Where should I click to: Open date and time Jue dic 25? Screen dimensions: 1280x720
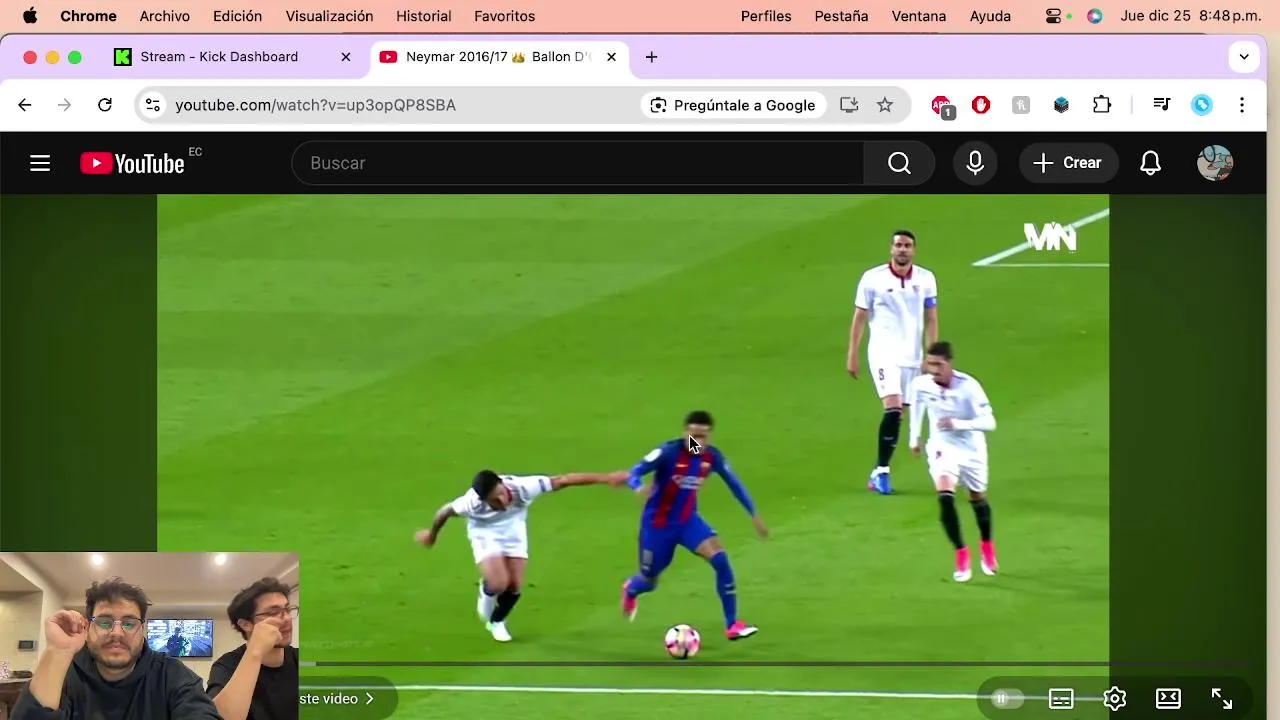point(1191,16)
